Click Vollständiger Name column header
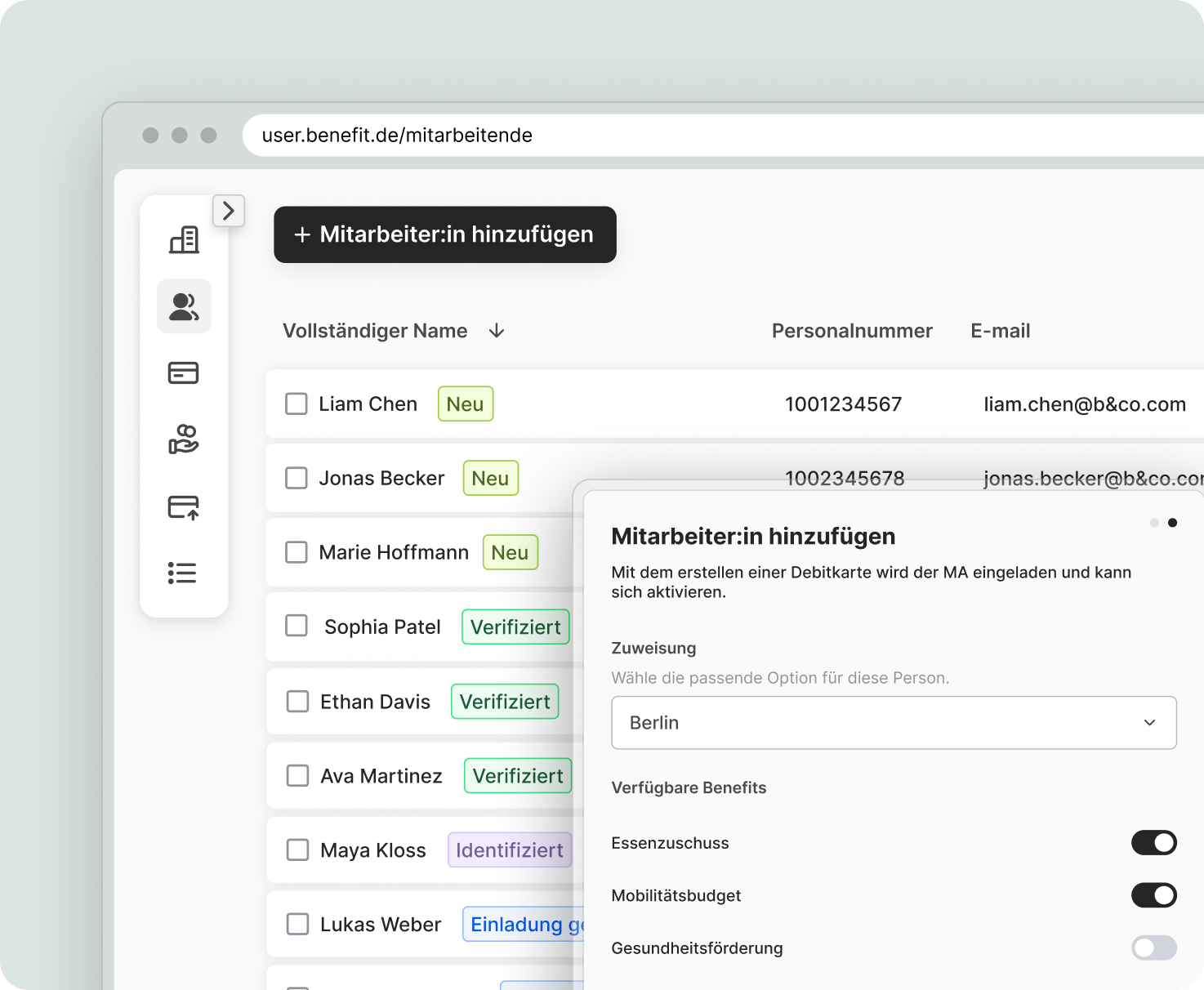This screenshot has width=1204, height=990. tap(375, 331)
